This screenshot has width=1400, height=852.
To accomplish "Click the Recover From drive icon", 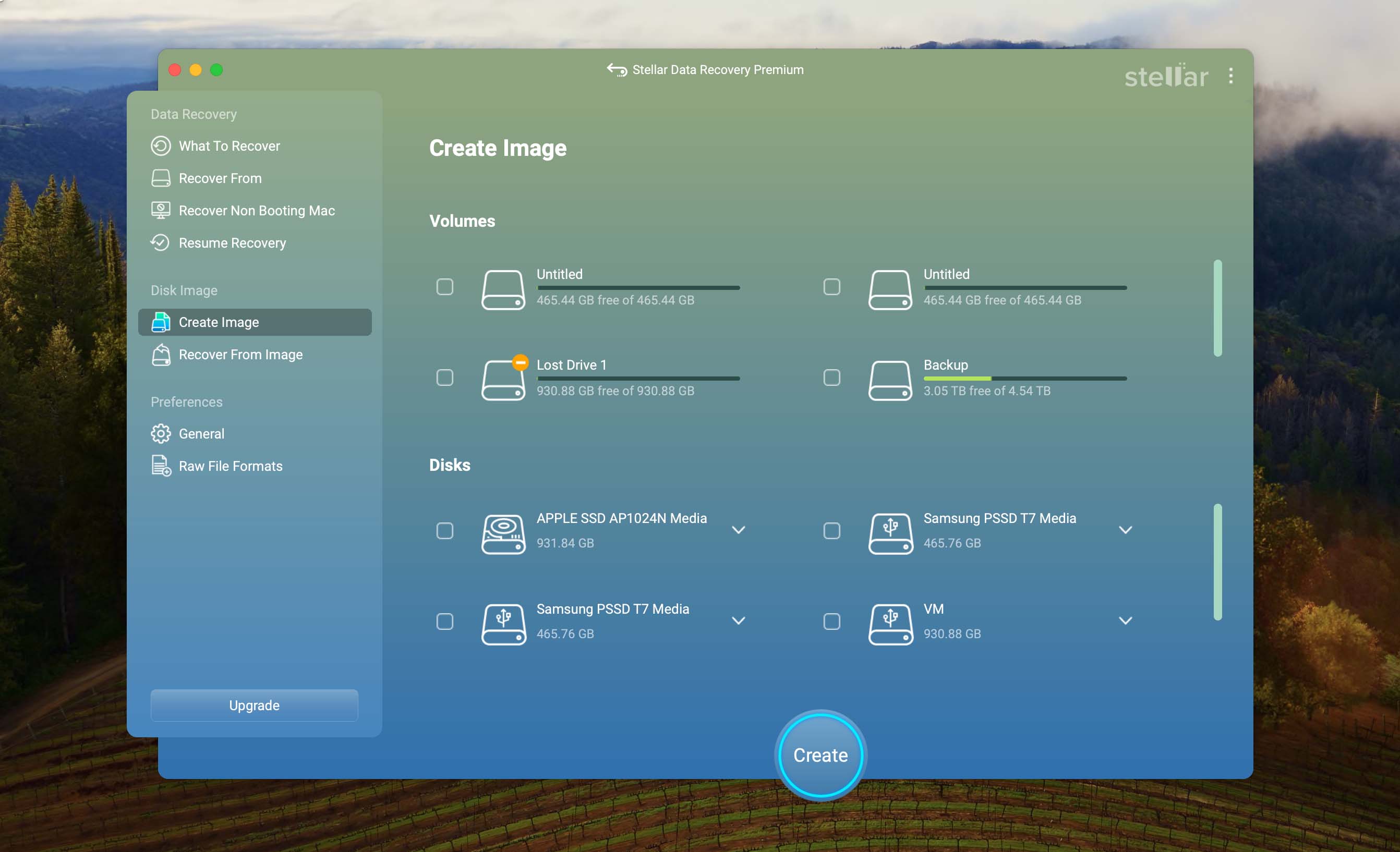I will click(x=161, y=178).
